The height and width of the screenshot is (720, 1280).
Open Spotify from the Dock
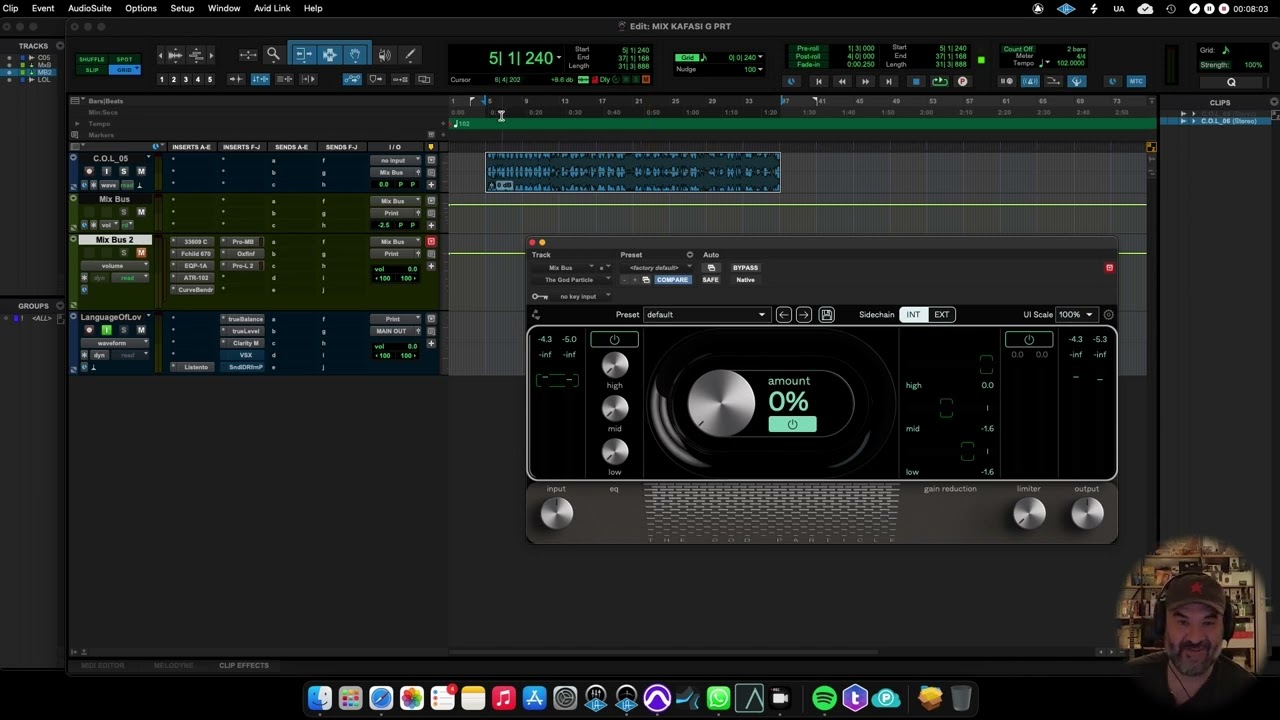(824, 698)
